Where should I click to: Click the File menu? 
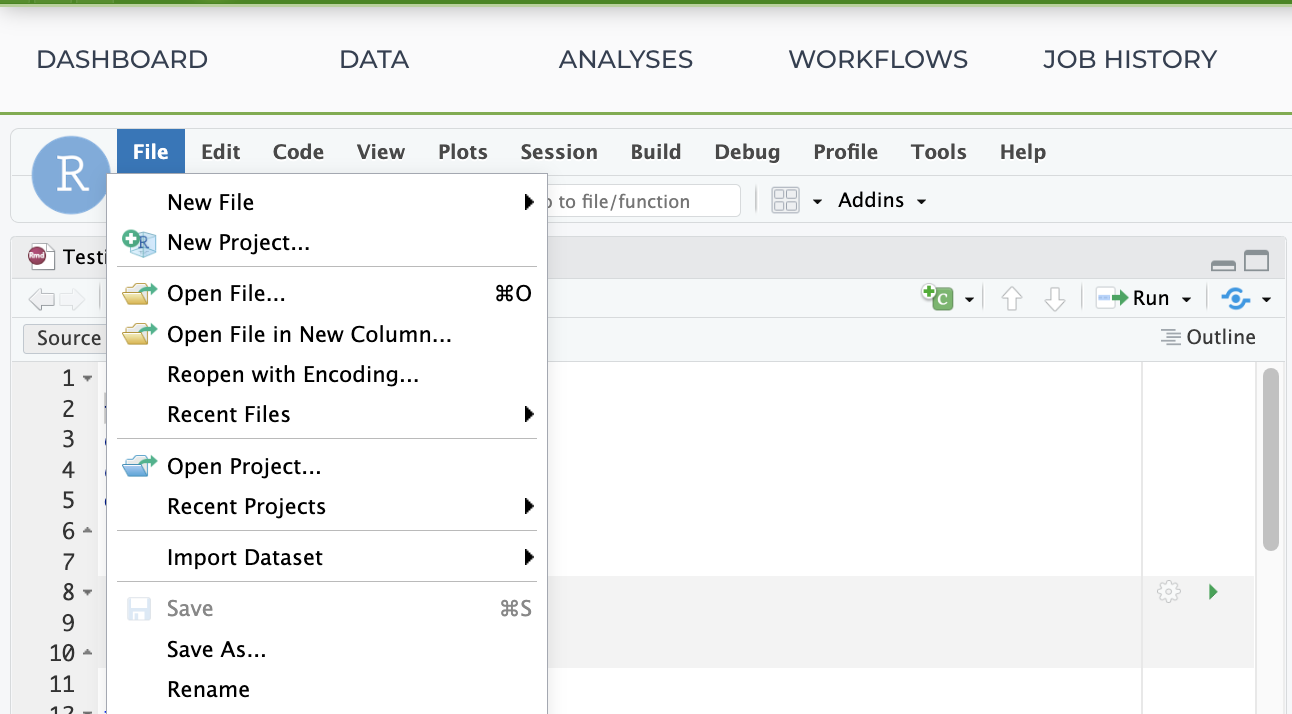pos(150,152)
